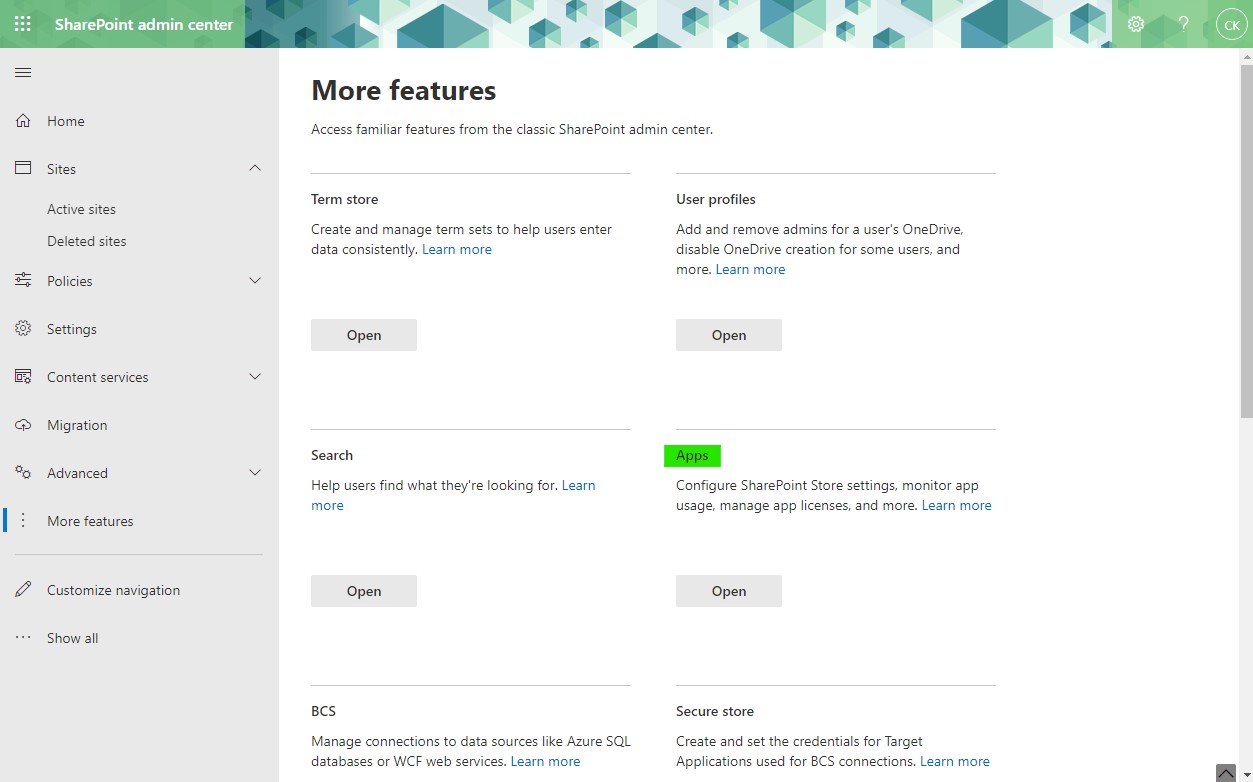Open the app launcher waffle icon

point(23,24)
